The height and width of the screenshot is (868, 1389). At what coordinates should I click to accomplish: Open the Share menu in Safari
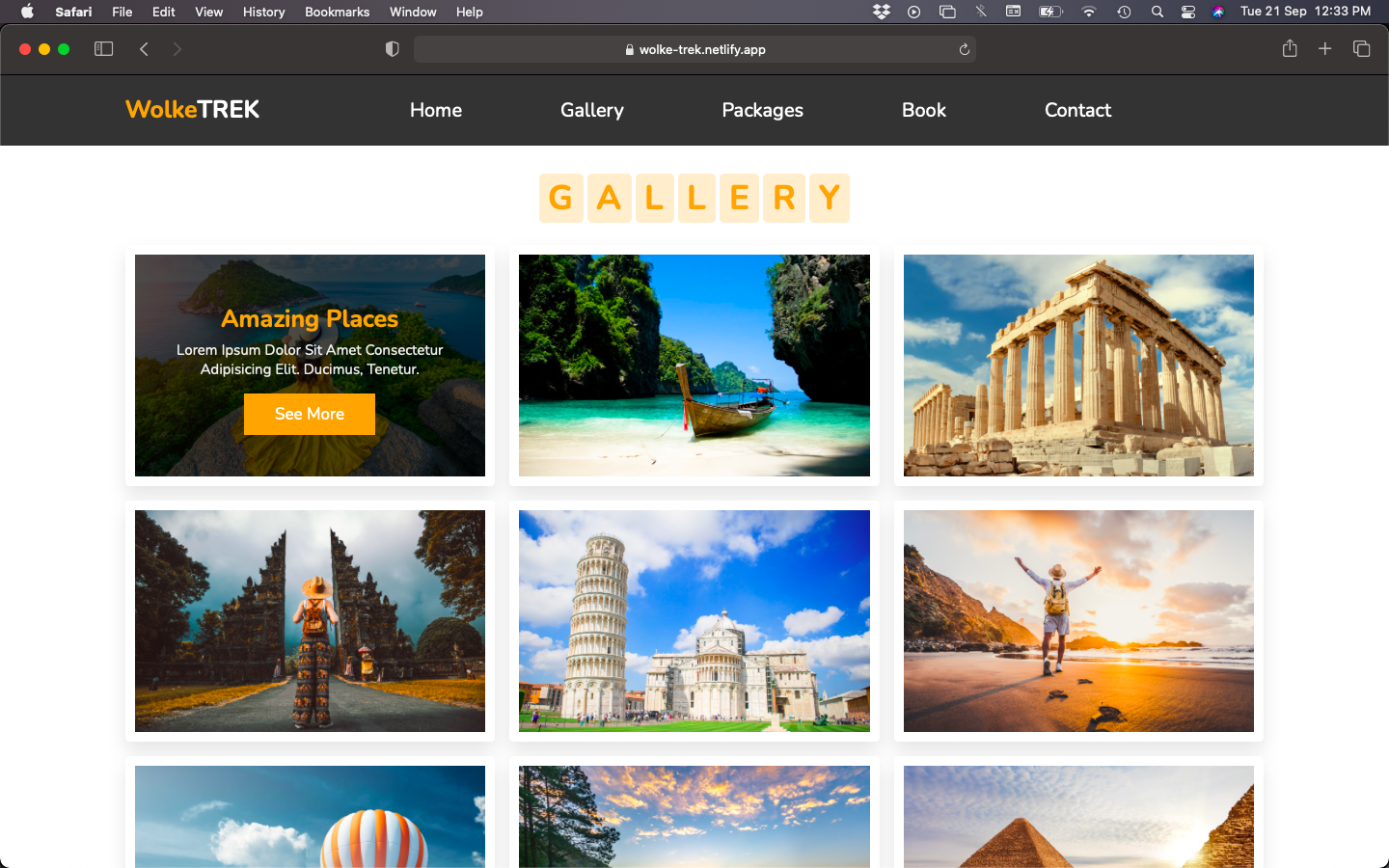pyautogui.click(x=1290, y=48)
